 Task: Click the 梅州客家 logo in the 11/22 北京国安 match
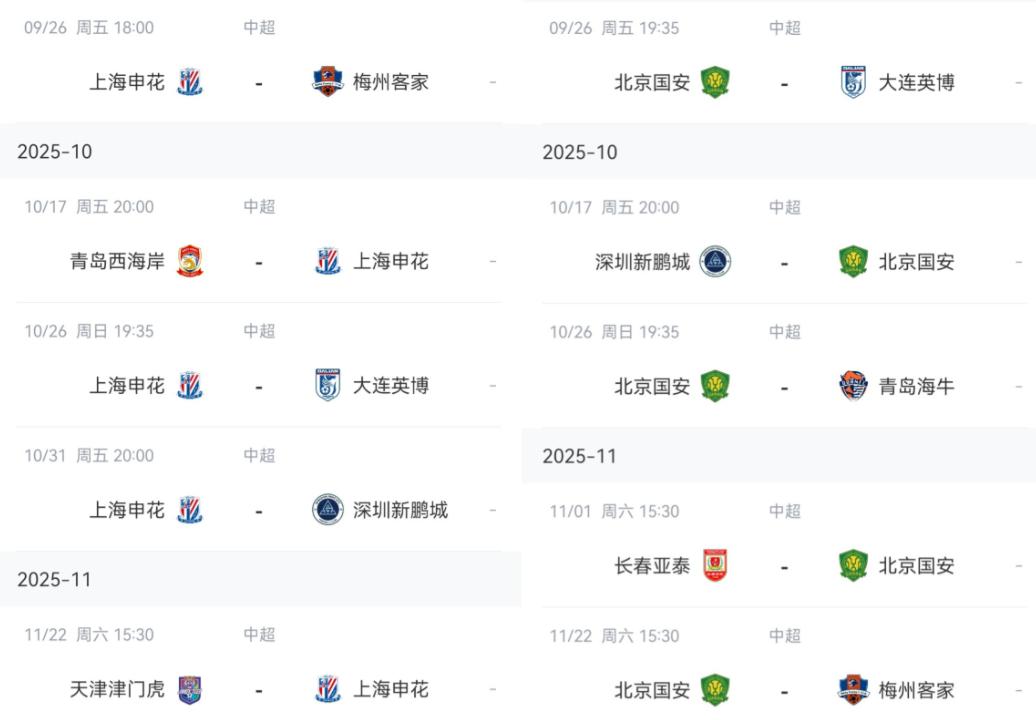click(853, 690)
